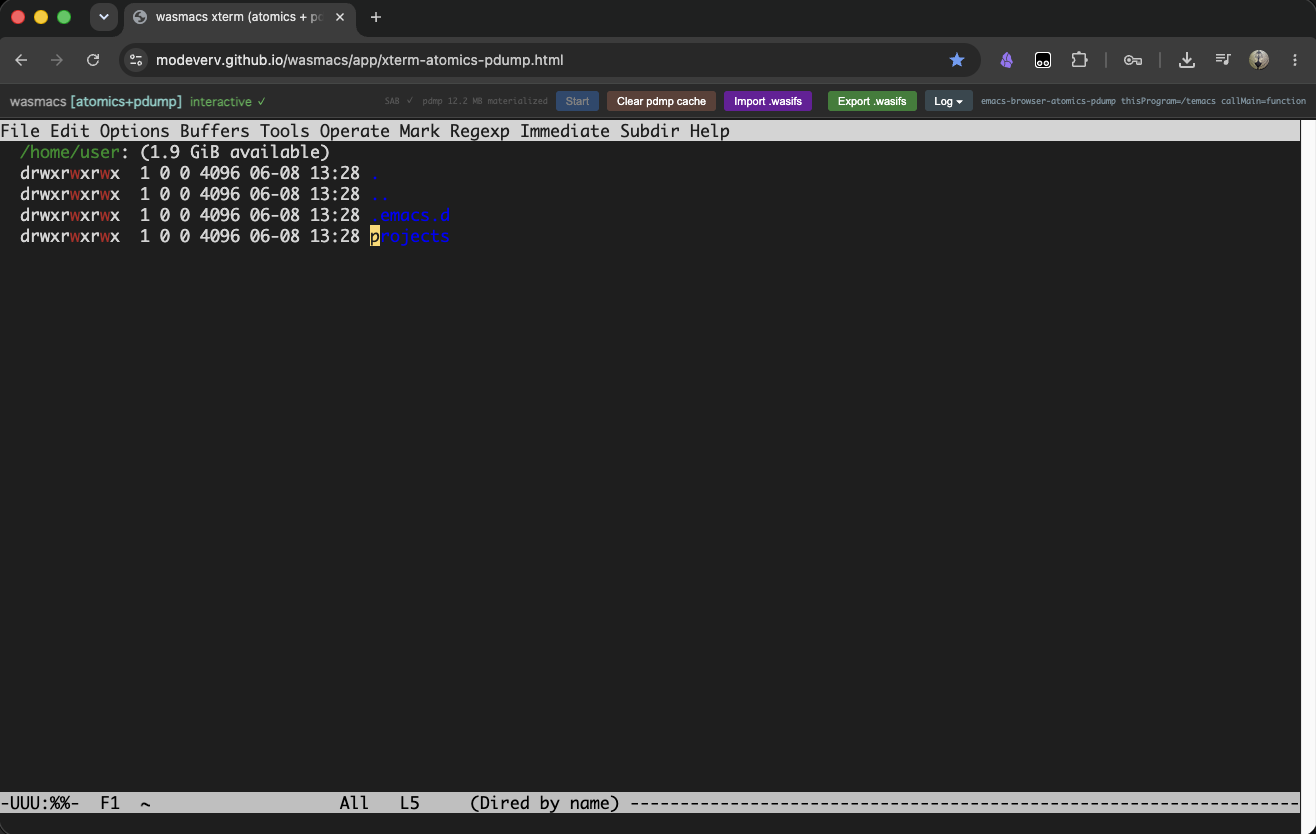This screenshot has width=1316, height=834.
Task: Open the File menu in Emacs
Action: (x=20, y=131)
